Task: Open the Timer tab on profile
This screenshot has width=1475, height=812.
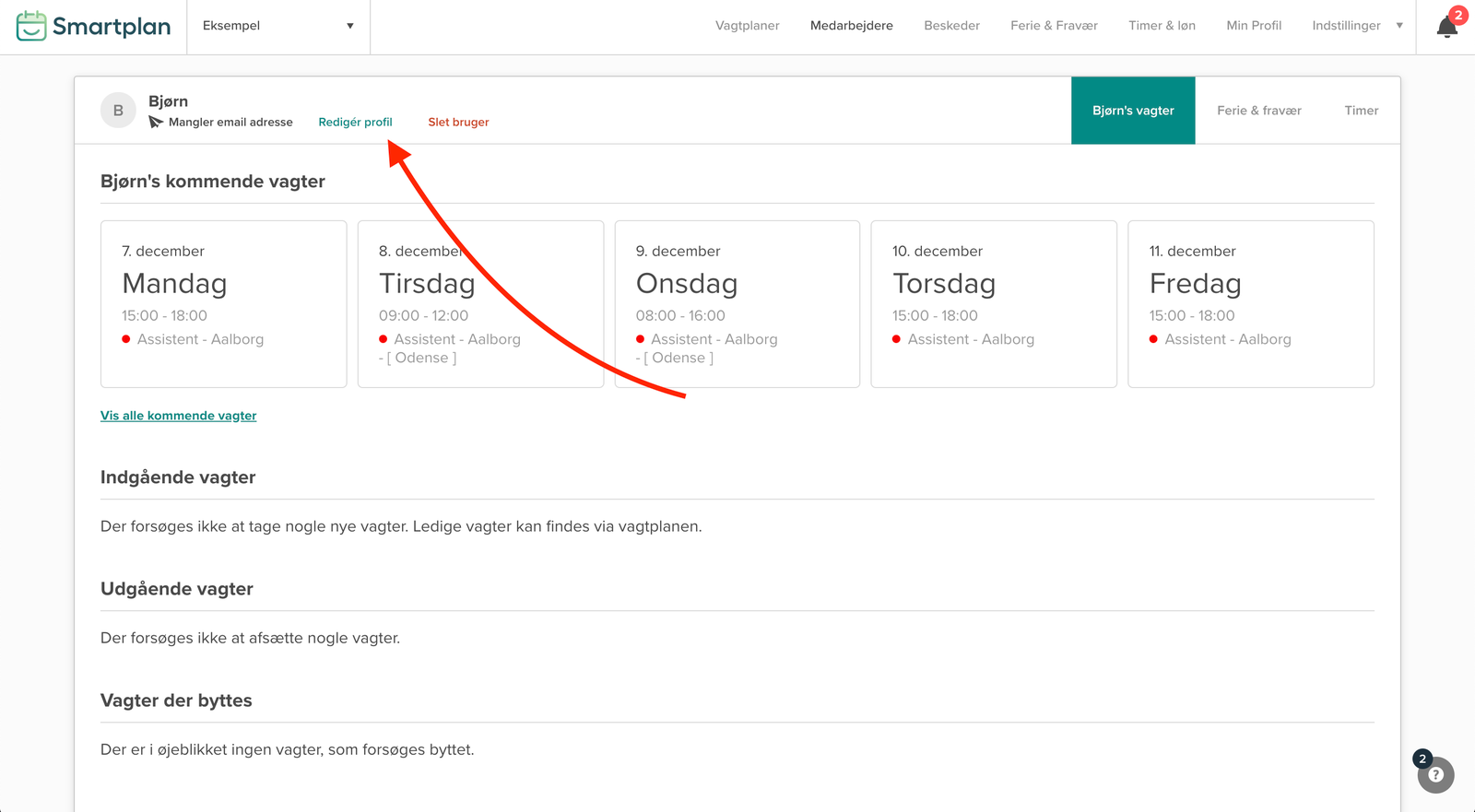Action: coord(1361,111)
